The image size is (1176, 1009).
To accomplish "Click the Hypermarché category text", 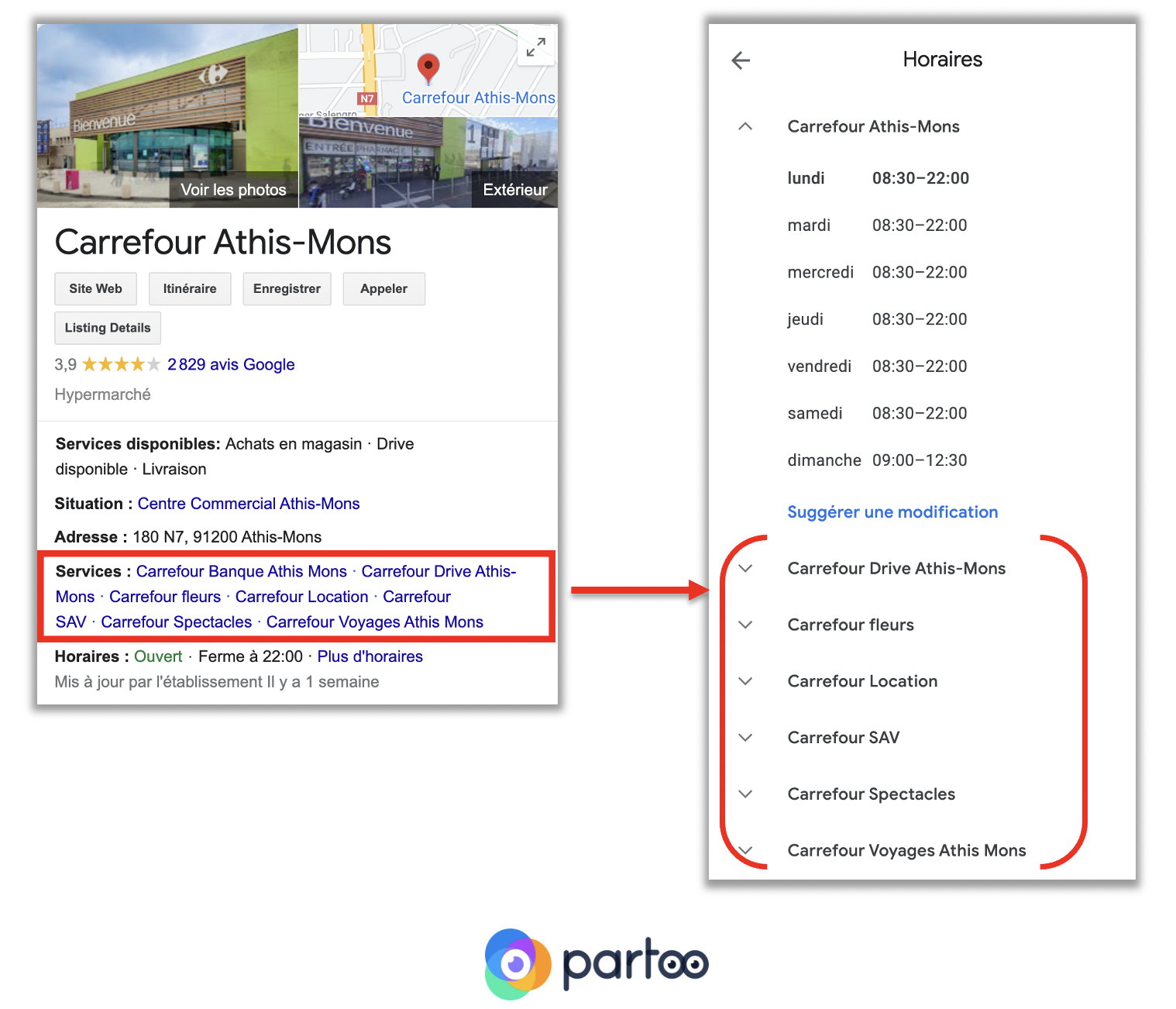I will click(x=102, y=394).
